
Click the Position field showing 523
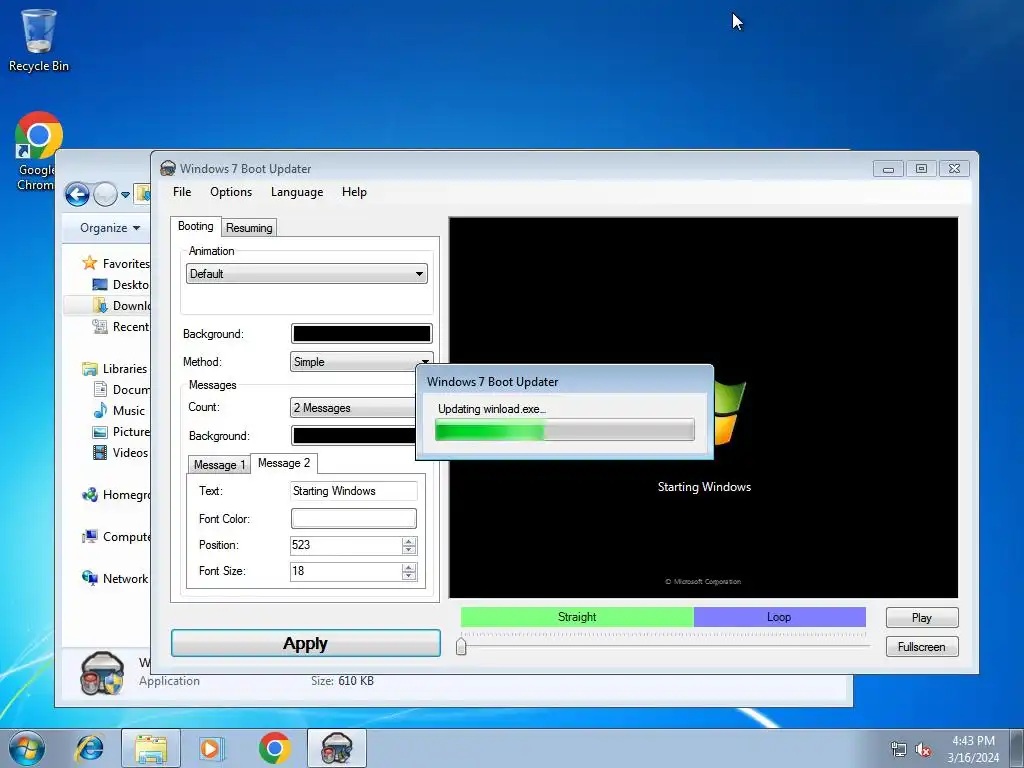[346, 545]
